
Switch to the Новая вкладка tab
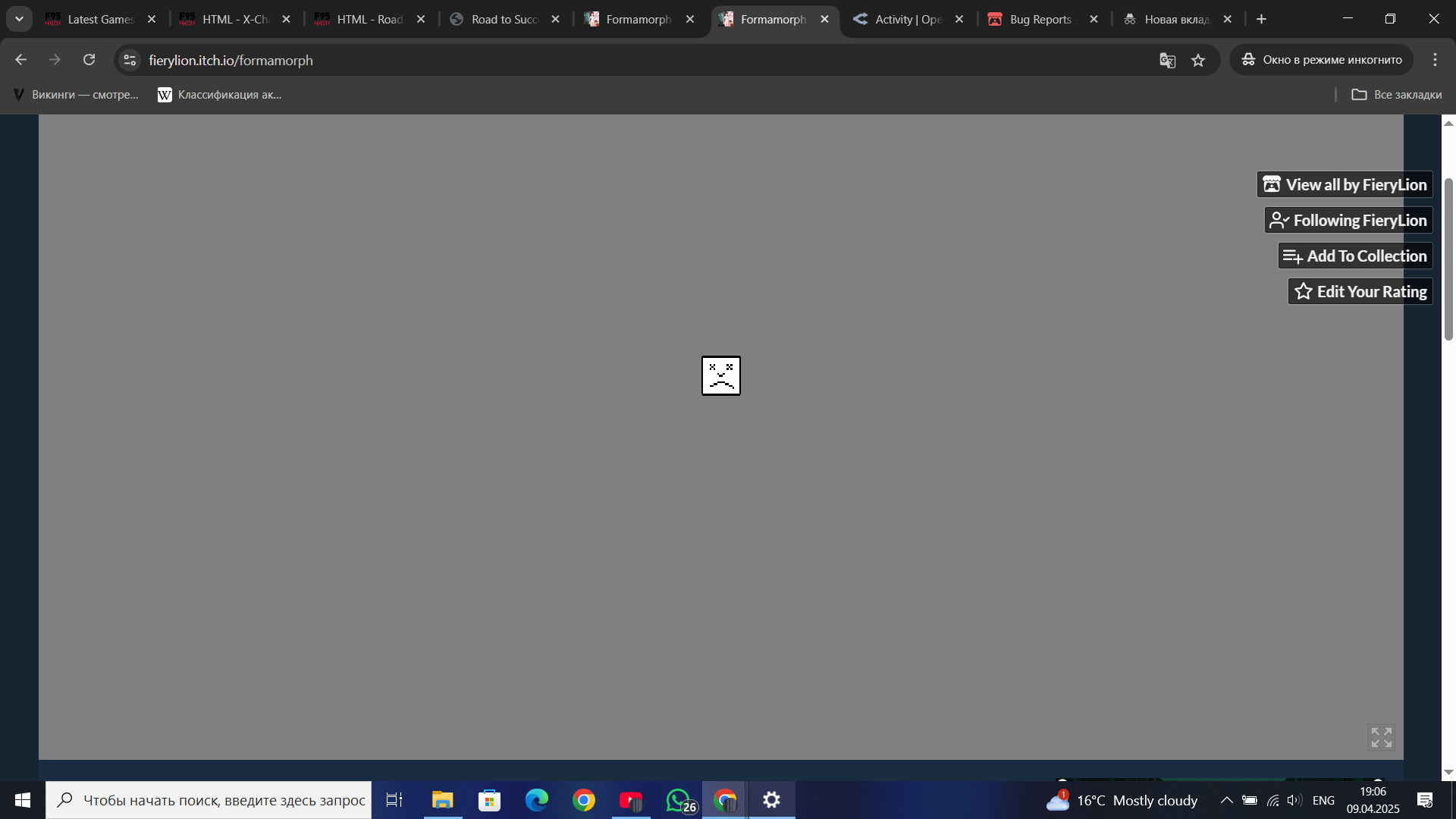click(1177, 19)
